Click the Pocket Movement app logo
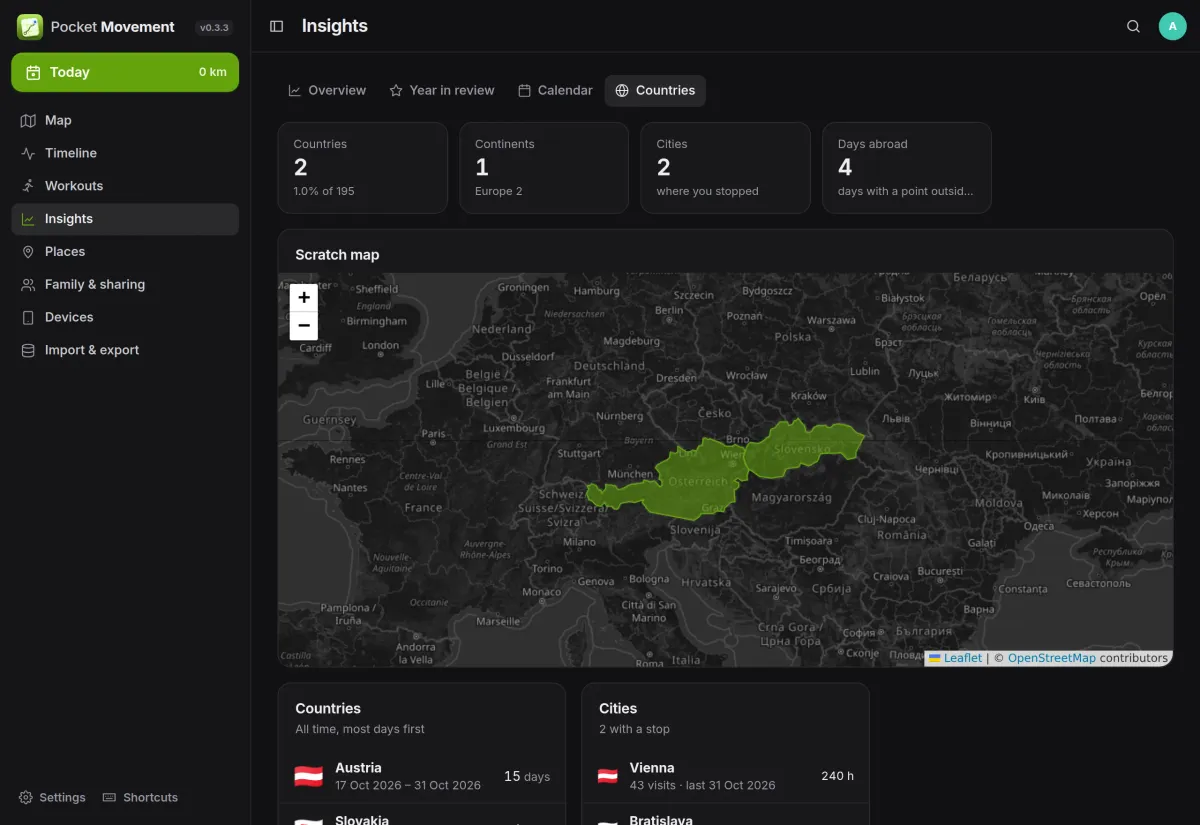This screenshot has width=1200, height=825. click(x=30, y=27)
